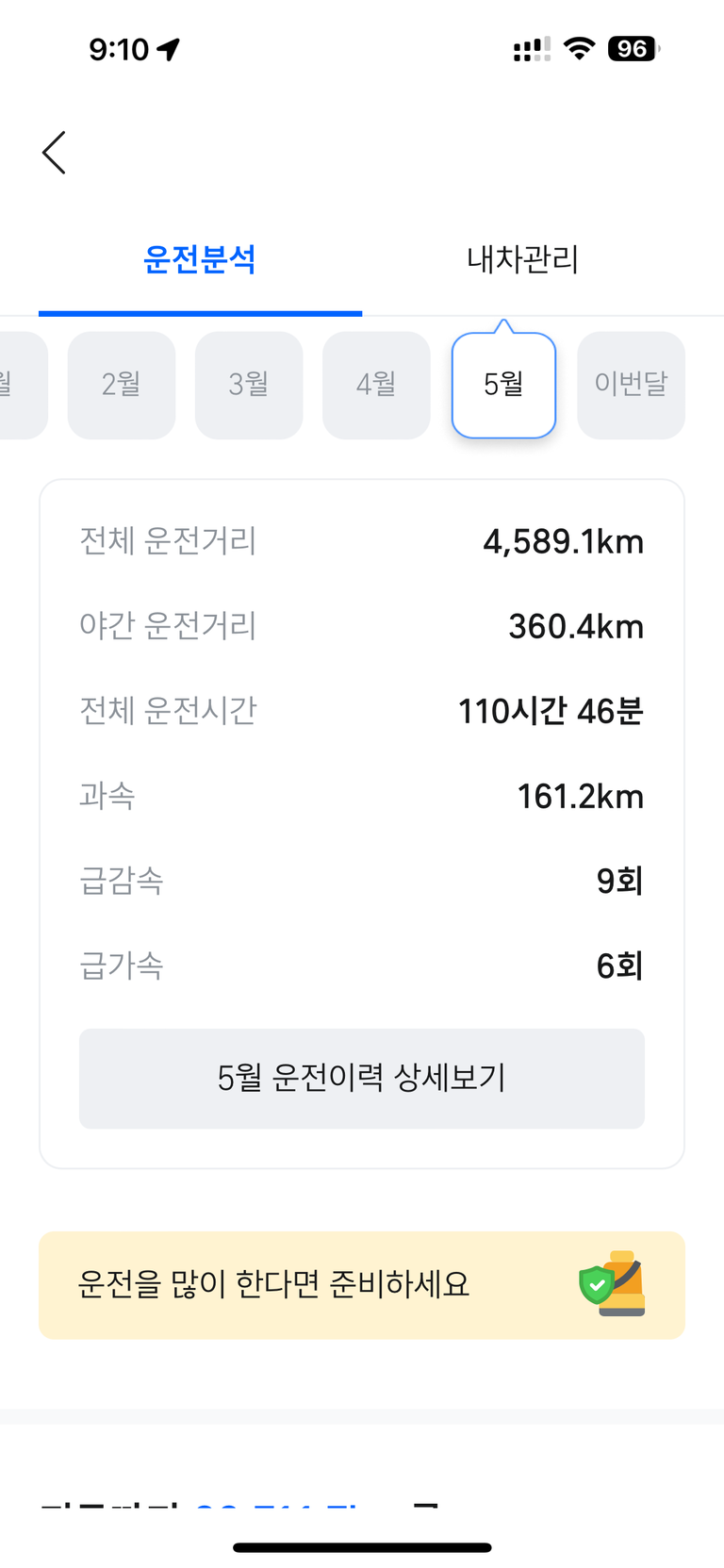Open 5월 운전이력 상세보기 button
The width and height of the screenshot is (724, 1568).
coord(362,1078)
